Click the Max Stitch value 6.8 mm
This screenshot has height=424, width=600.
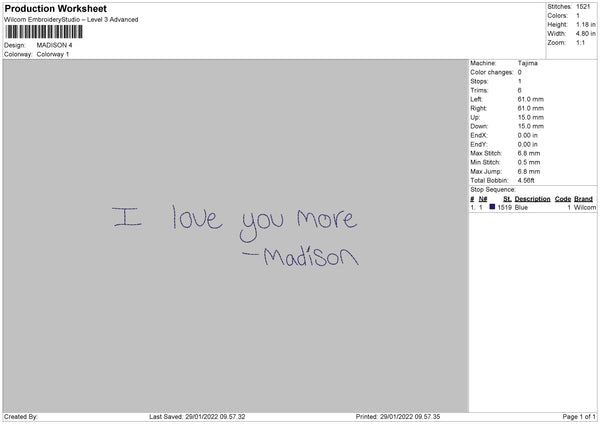(x=529, y=153)
